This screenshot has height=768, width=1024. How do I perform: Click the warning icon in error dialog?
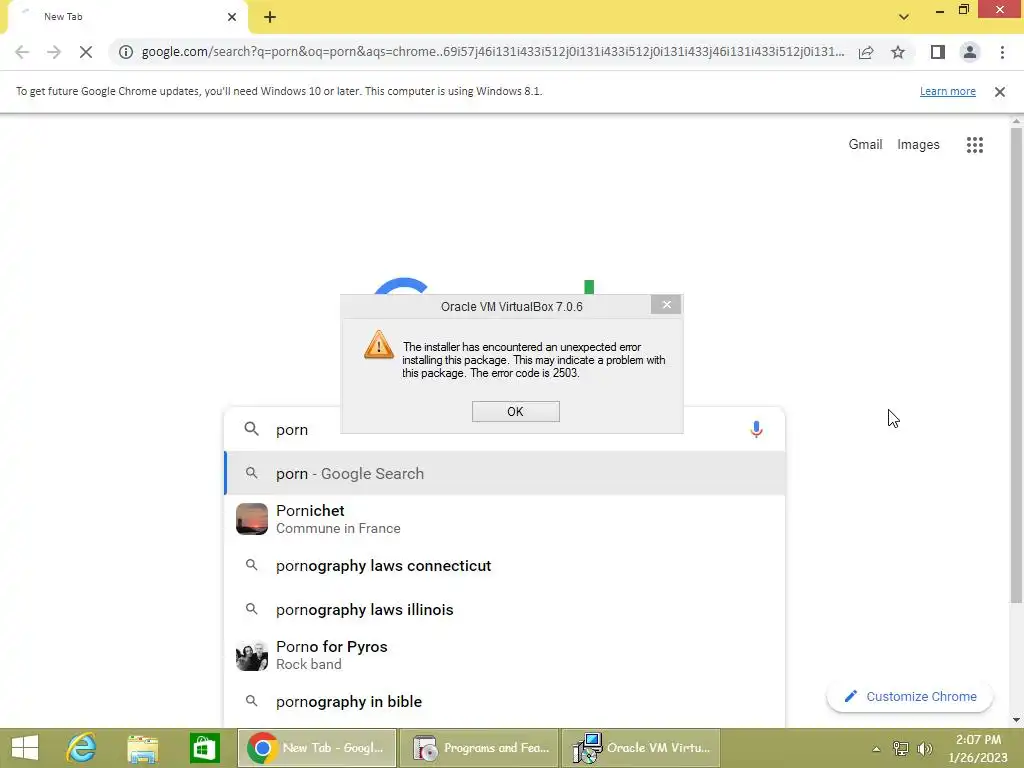[x=379, y=345]
